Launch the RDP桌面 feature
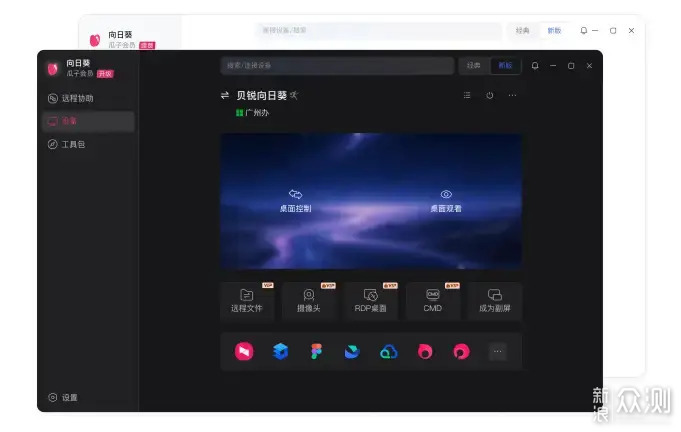Viewport: 681px width, 432px height. pyautogui.click(x=370, y=301)
